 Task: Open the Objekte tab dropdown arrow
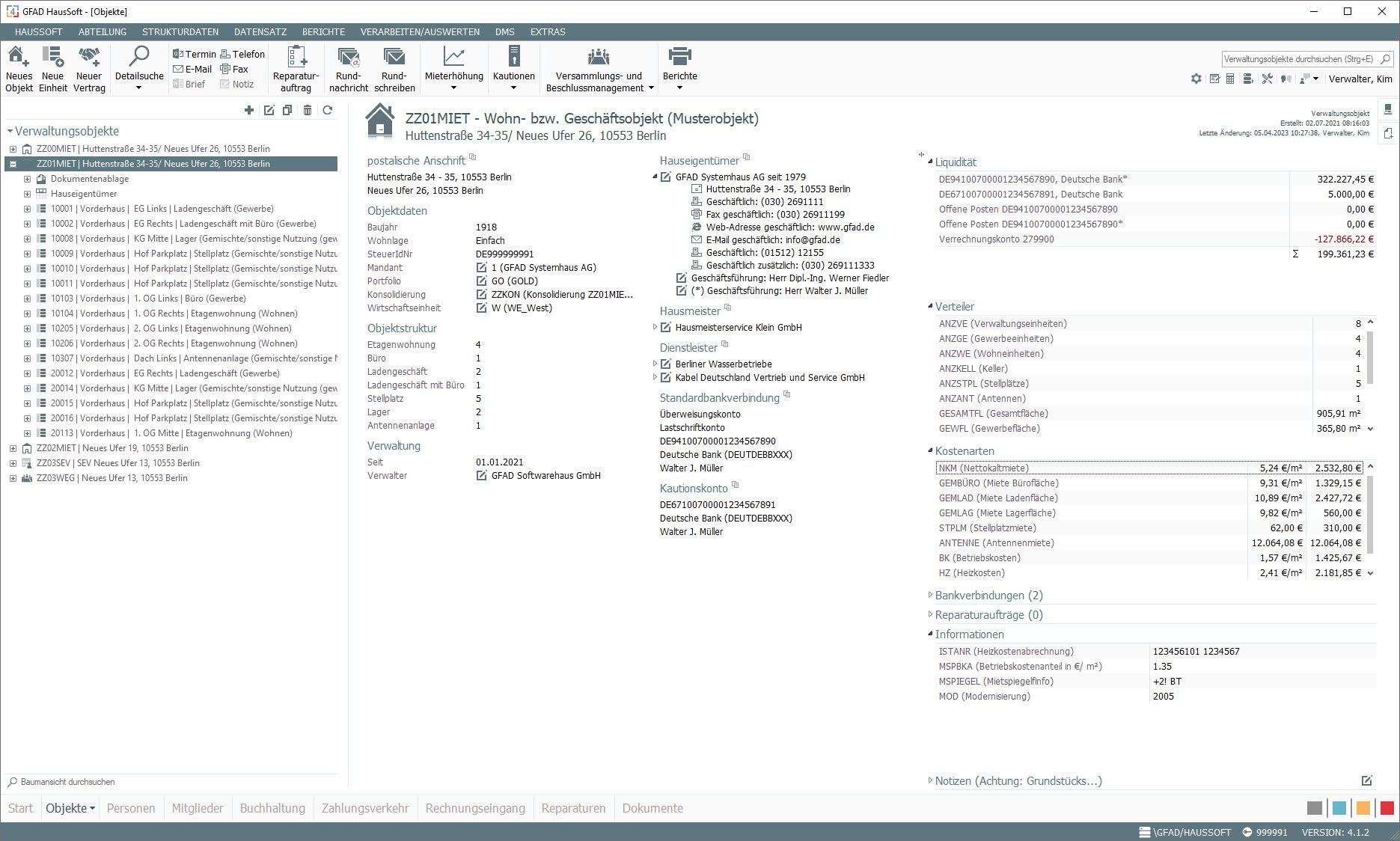coord(92,809)
